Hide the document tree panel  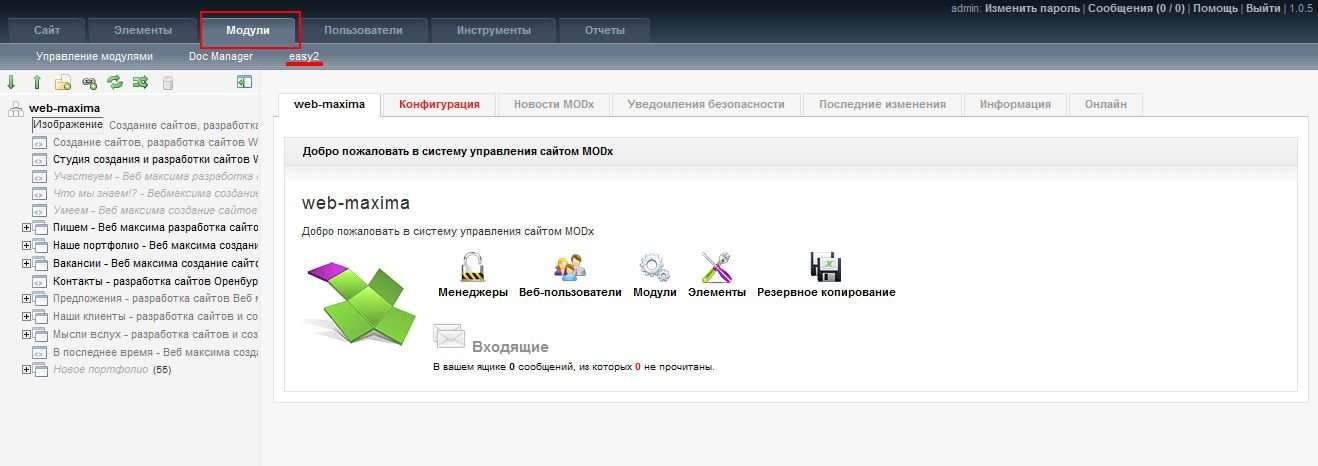[x=244, y=83]
